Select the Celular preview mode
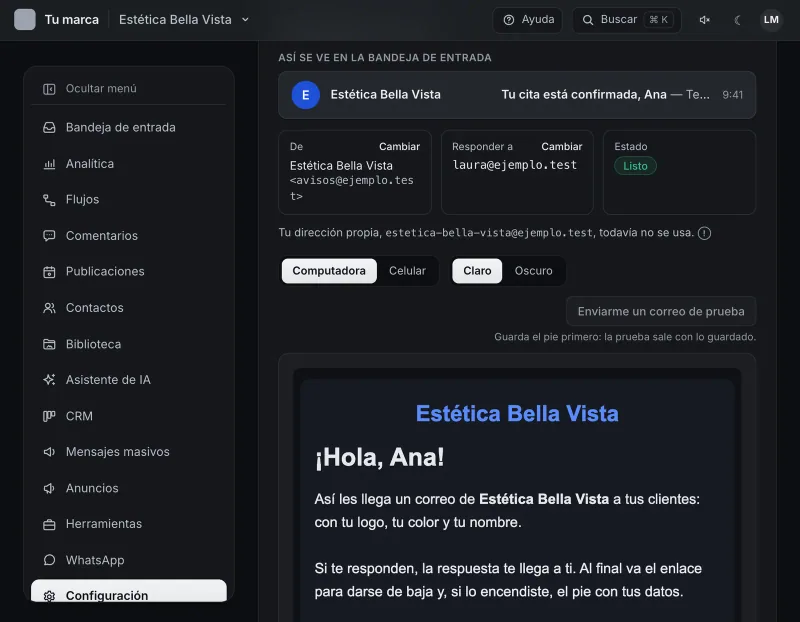The image size is (800, 622). (x=407, y=271)
